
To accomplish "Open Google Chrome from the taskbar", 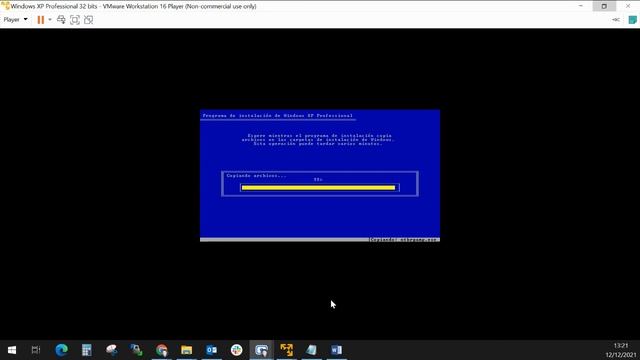I will (x=162, y=350).
